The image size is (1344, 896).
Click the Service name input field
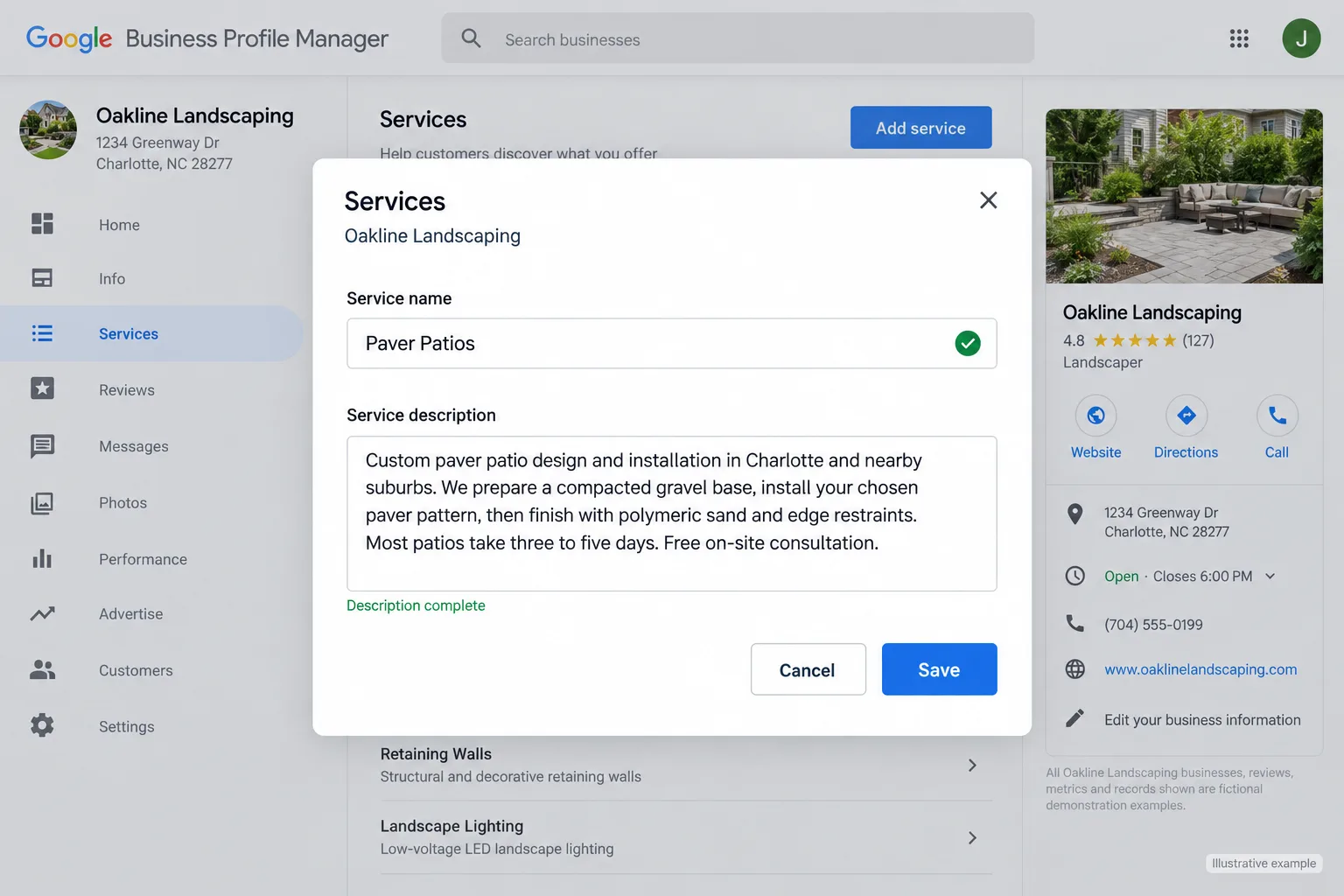(x=672, y=343)
